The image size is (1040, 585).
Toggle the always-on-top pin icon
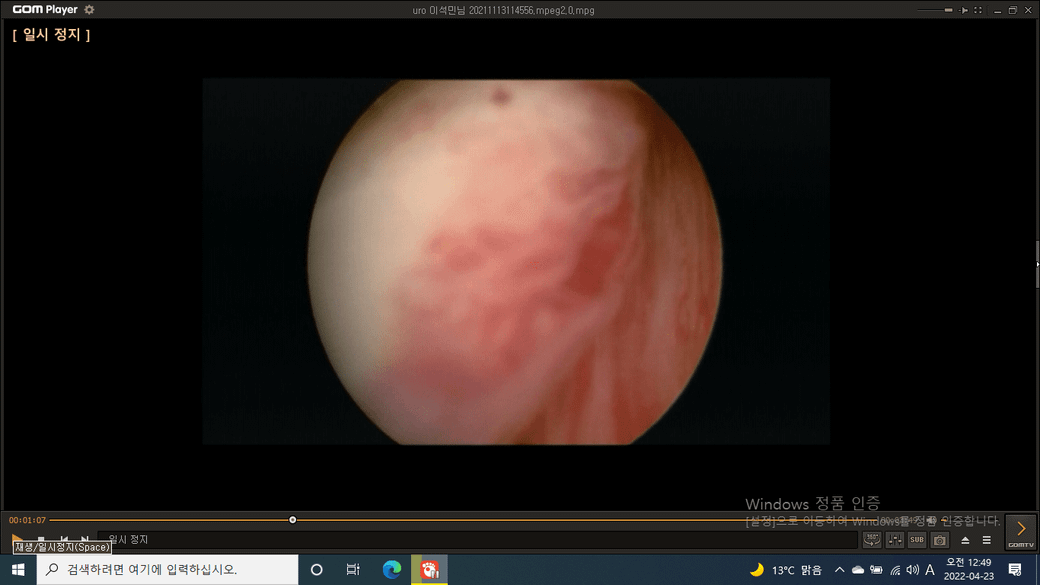(964, 10)
